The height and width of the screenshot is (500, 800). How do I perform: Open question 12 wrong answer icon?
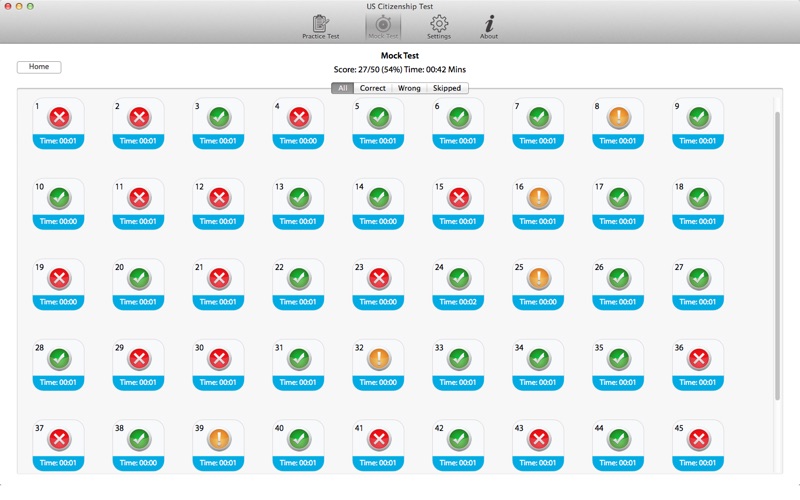point(219,198)
